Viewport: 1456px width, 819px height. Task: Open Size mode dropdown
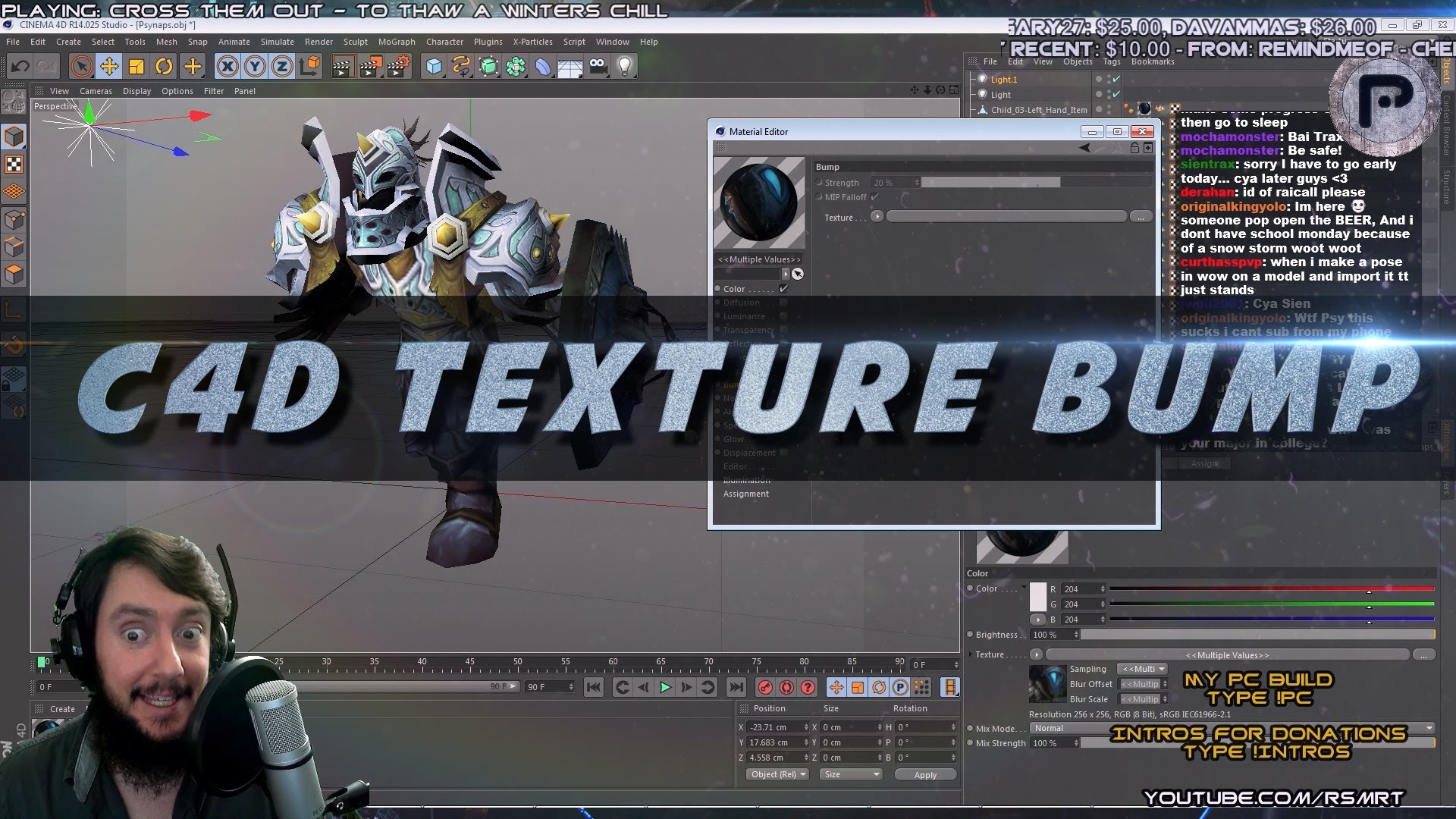tap(852, 774)
